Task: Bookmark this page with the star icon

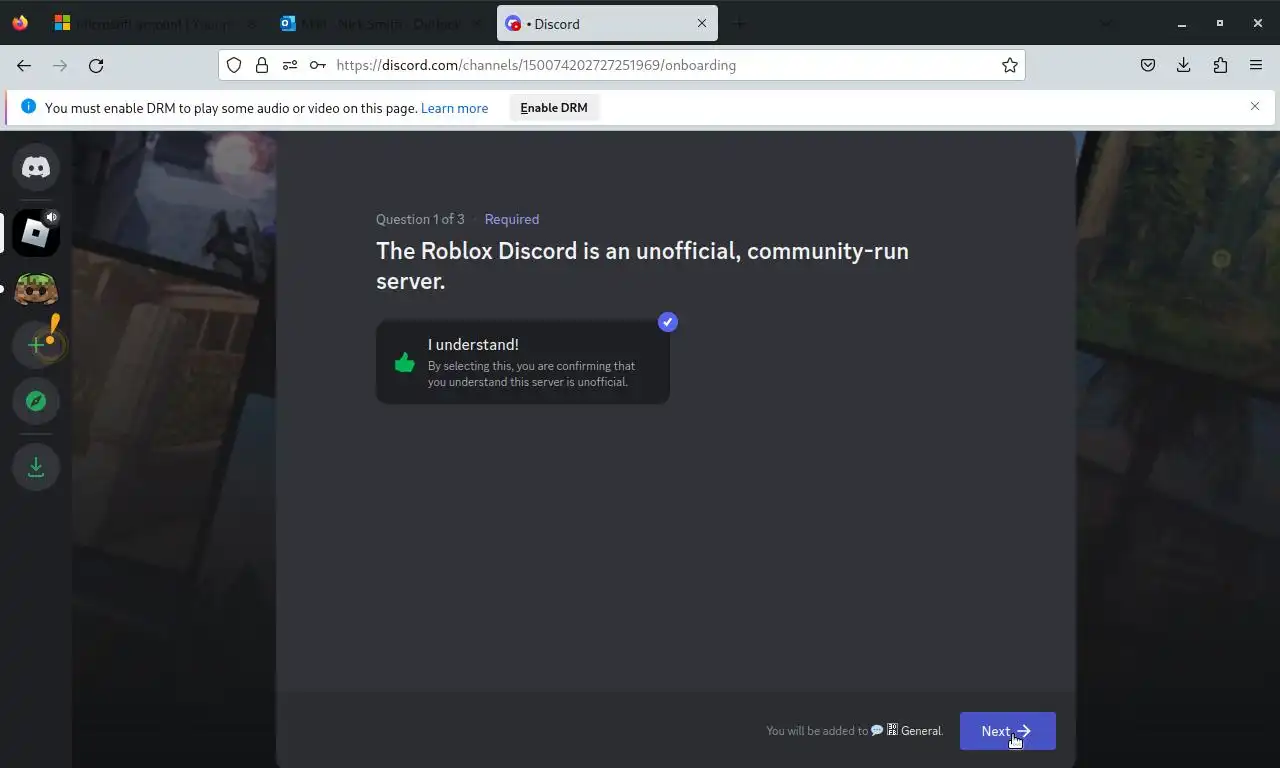Action: tap(1010, 65)
